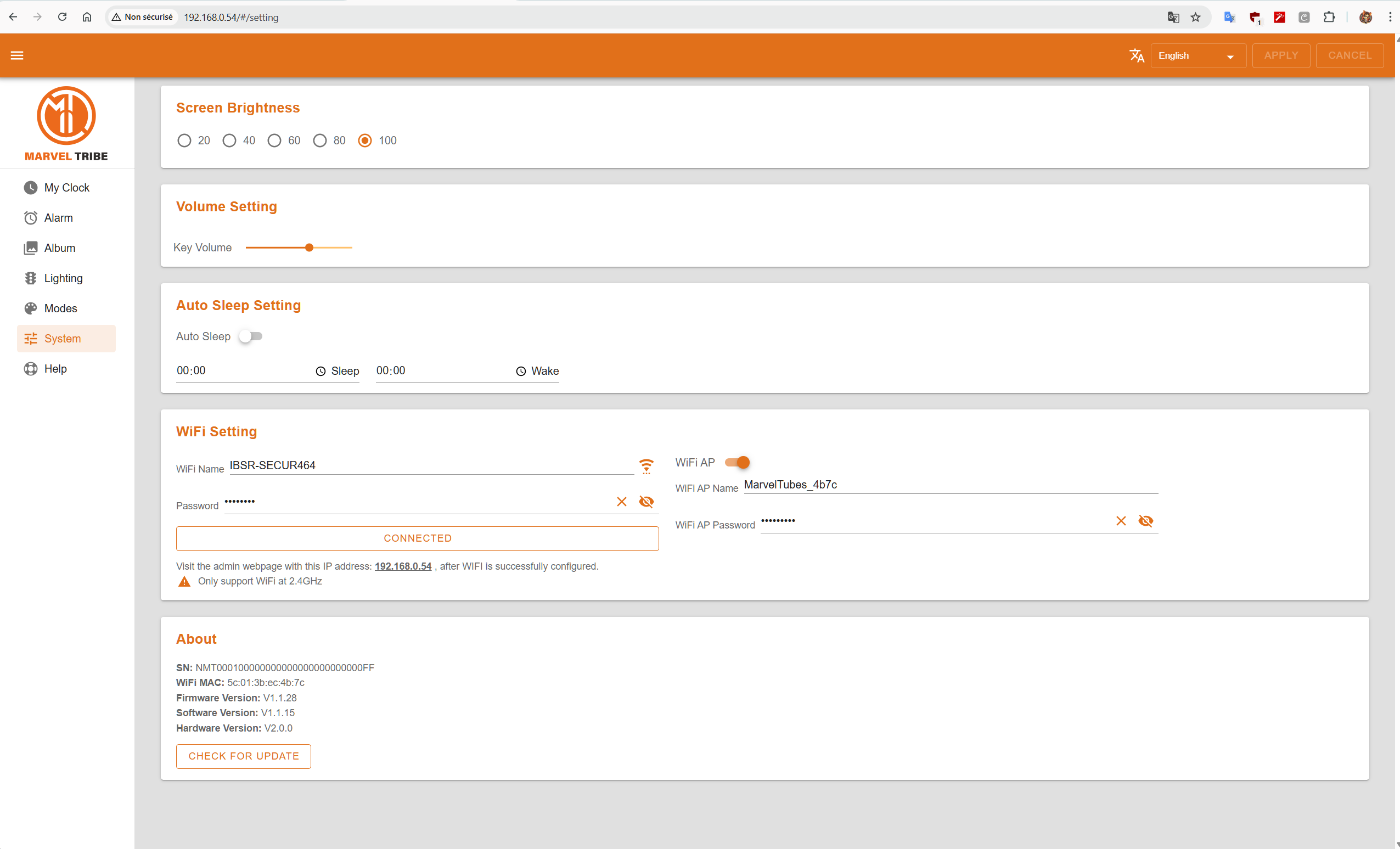Image resolution: width=1400 pixels, height=849 pixels.
Task: Click the Sleep time clock icon
Action: point(321,371)
